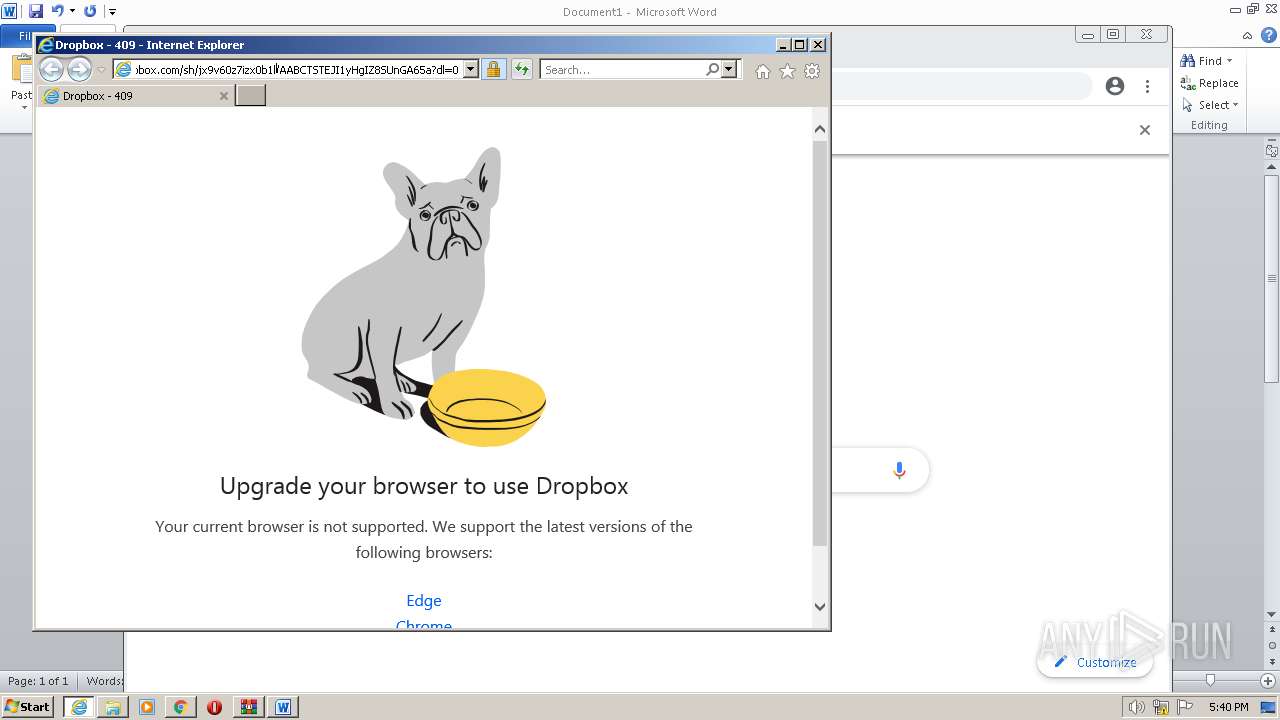The height and width of the screenshot is (720, 1280).
Task: Click the magnifier search icon in IE
Action: click(x=712, y=70)
